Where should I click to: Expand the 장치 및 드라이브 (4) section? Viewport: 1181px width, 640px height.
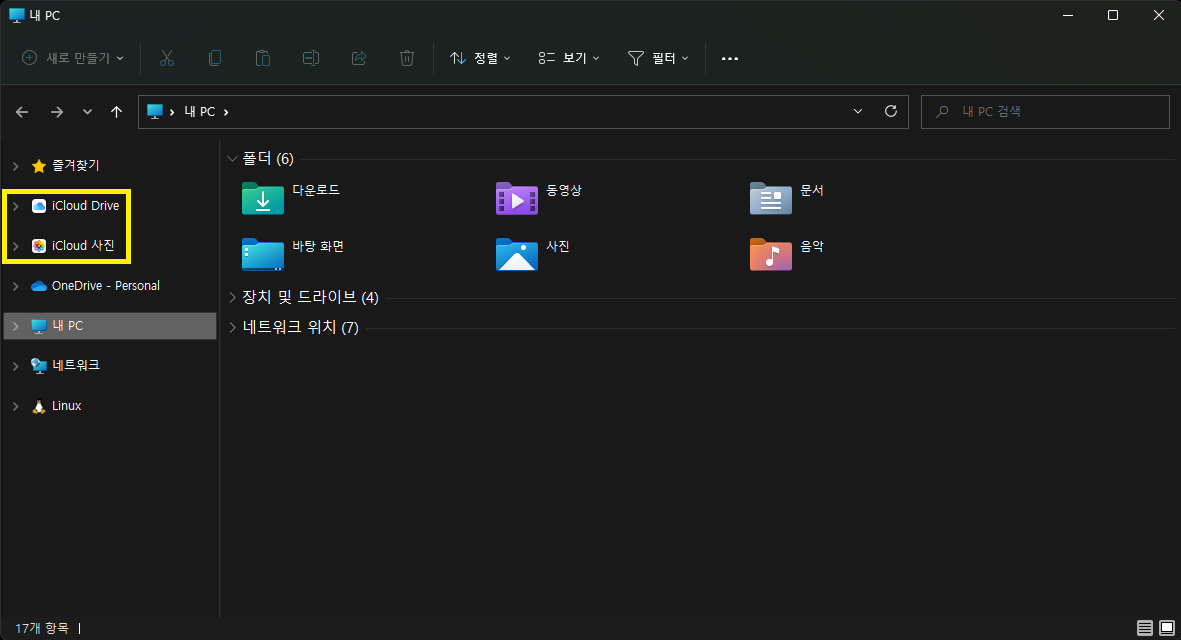(232, 296)
